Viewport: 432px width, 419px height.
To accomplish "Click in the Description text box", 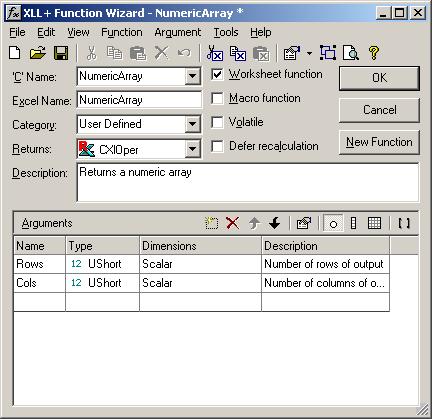I will pos(248,182).
